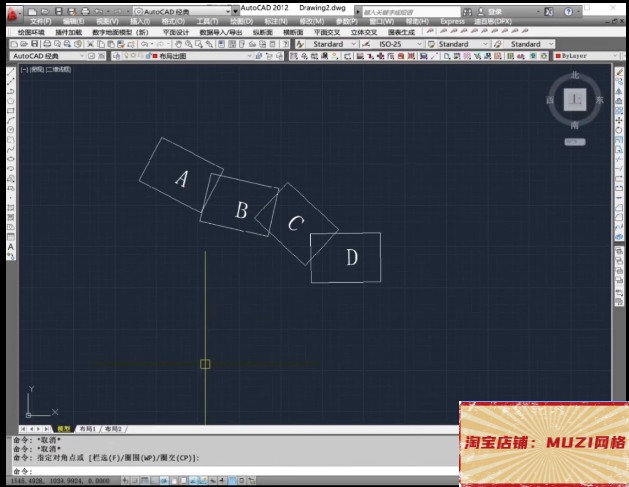Select the Polyline draw tool
629x487 pixels.
(x=11, y=91)
